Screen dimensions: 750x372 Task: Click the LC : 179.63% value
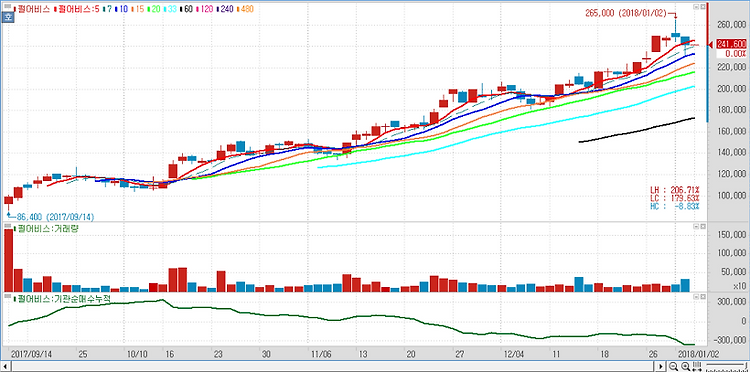coord(674,198)
